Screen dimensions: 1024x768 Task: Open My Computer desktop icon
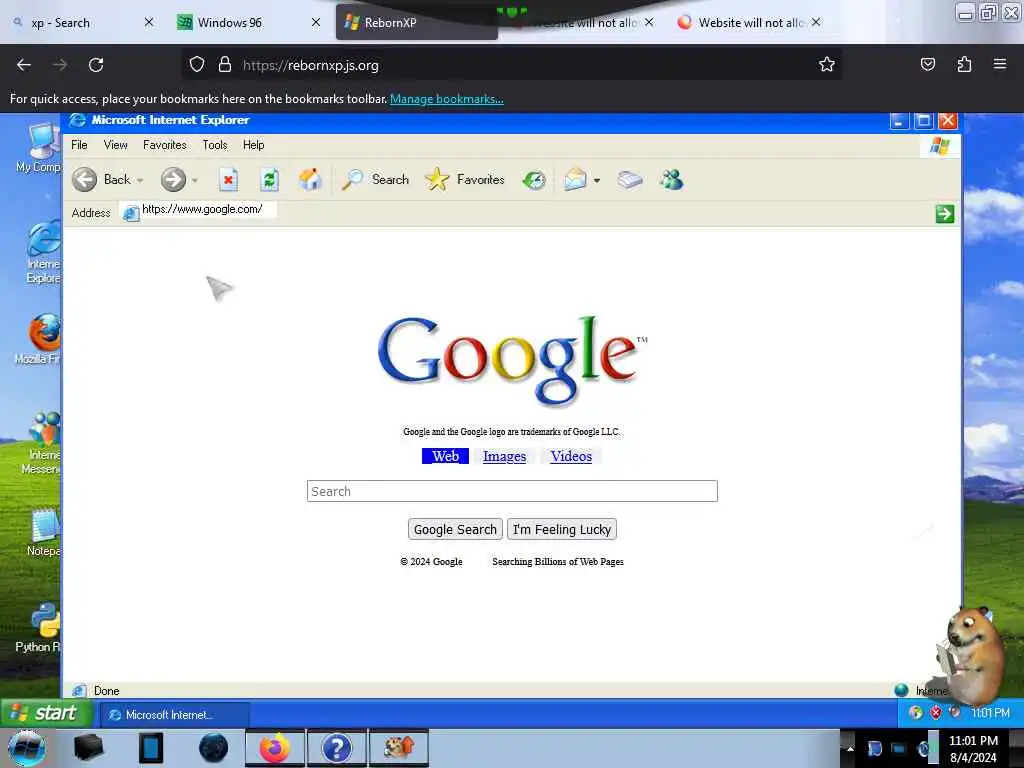click(x=42, y=148)
